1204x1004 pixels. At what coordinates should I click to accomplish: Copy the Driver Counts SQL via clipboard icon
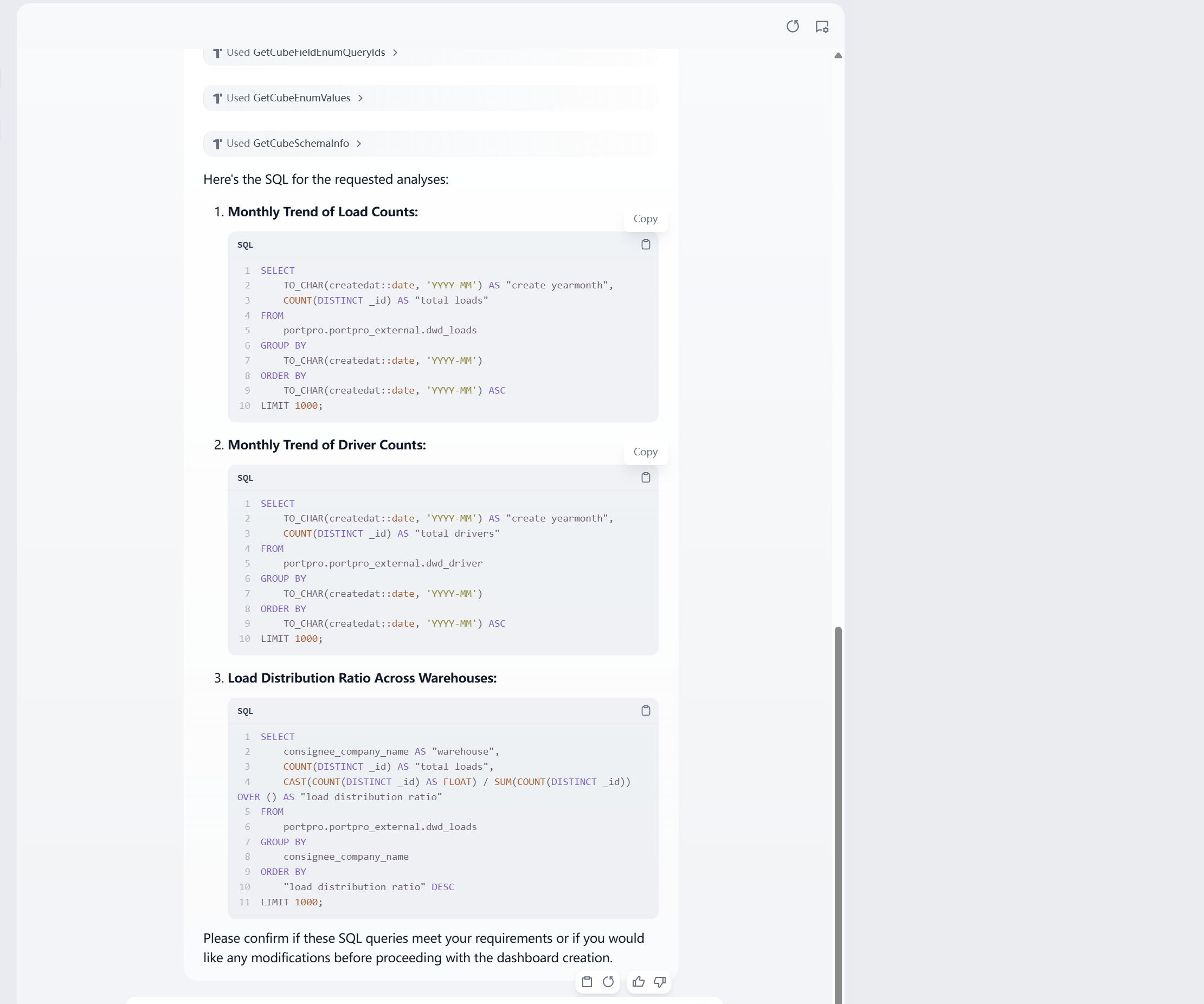[x=646, y=478]
